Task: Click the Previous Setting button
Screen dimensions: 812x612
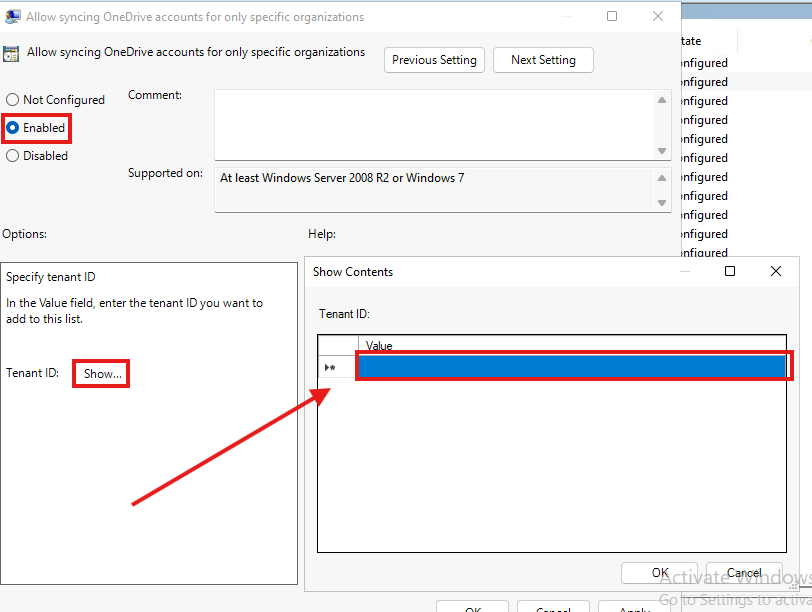Action: coord(434,60)
